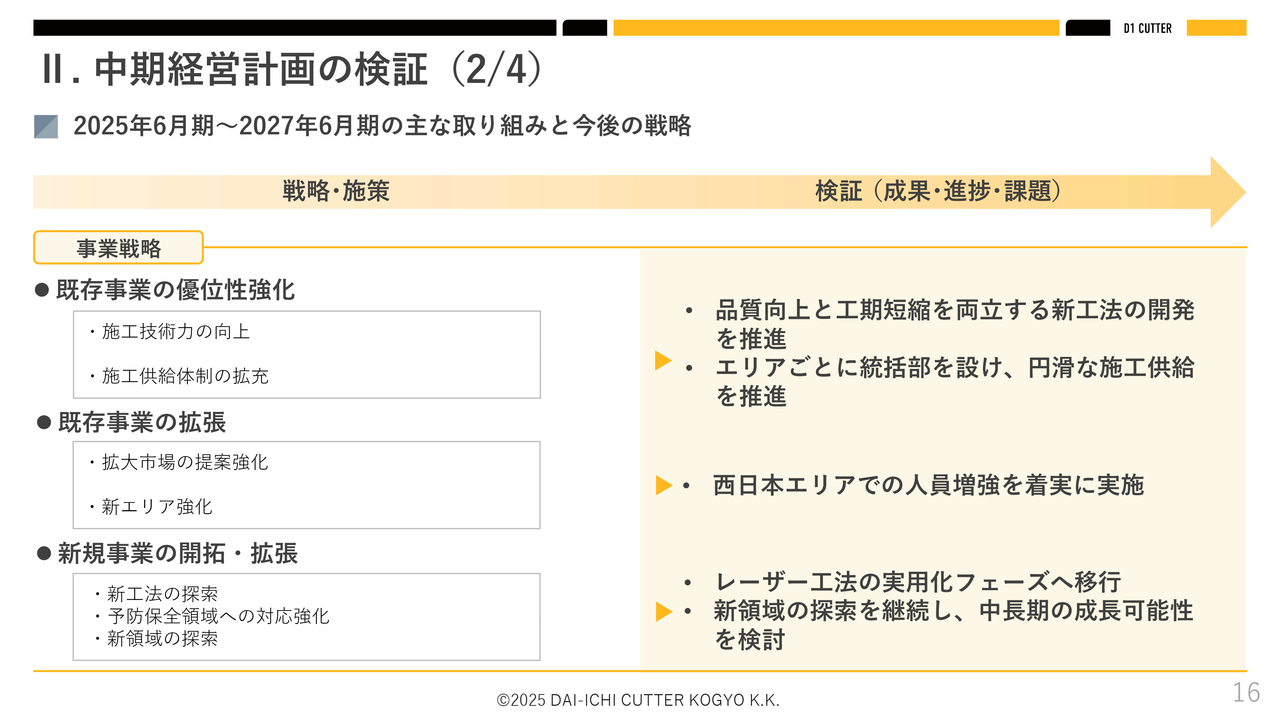Click the D1 CUTTER logo

pos(1148,28)
